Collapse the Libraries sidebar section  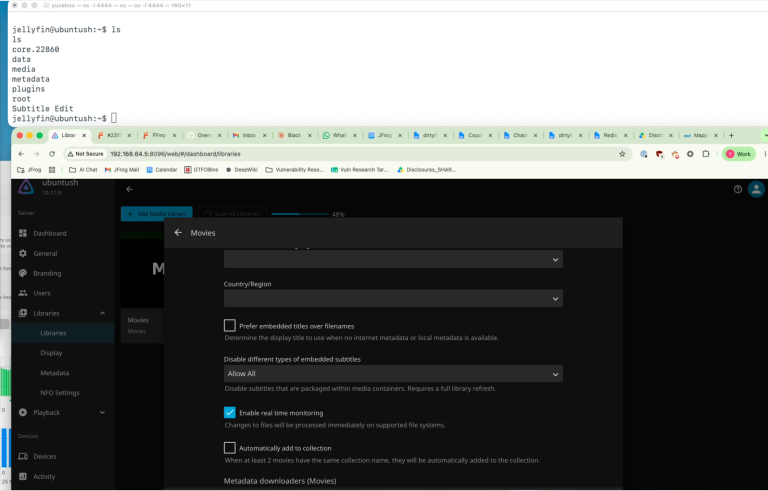point(102,313)
